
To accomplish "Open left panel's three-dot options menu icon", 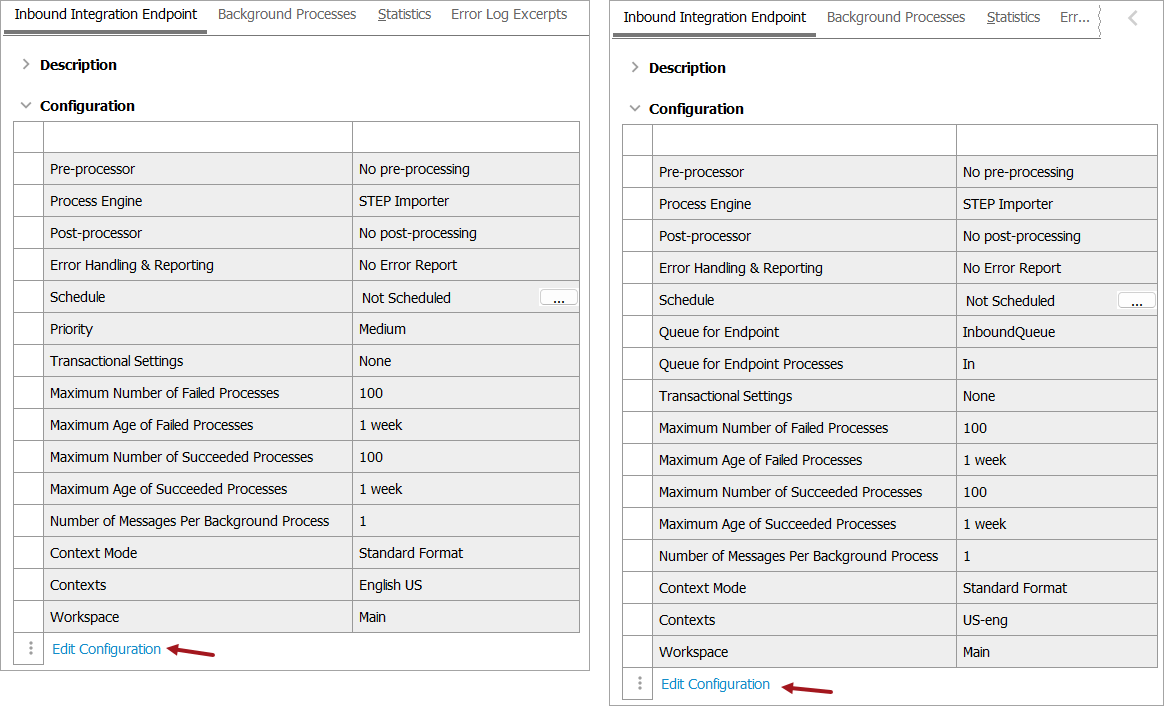I will pos(29,648).
